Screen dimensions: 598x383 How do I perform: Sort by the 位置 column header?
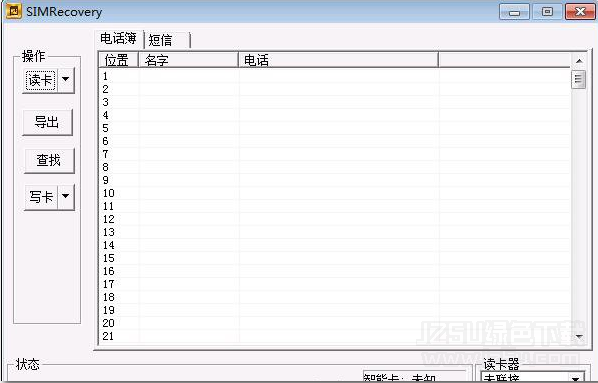coord(119,60)
